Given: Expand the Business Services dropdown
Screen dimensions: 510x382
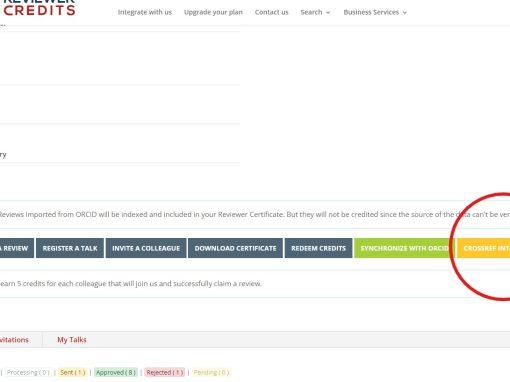Looking at the screenshot, I should [375, 12].
